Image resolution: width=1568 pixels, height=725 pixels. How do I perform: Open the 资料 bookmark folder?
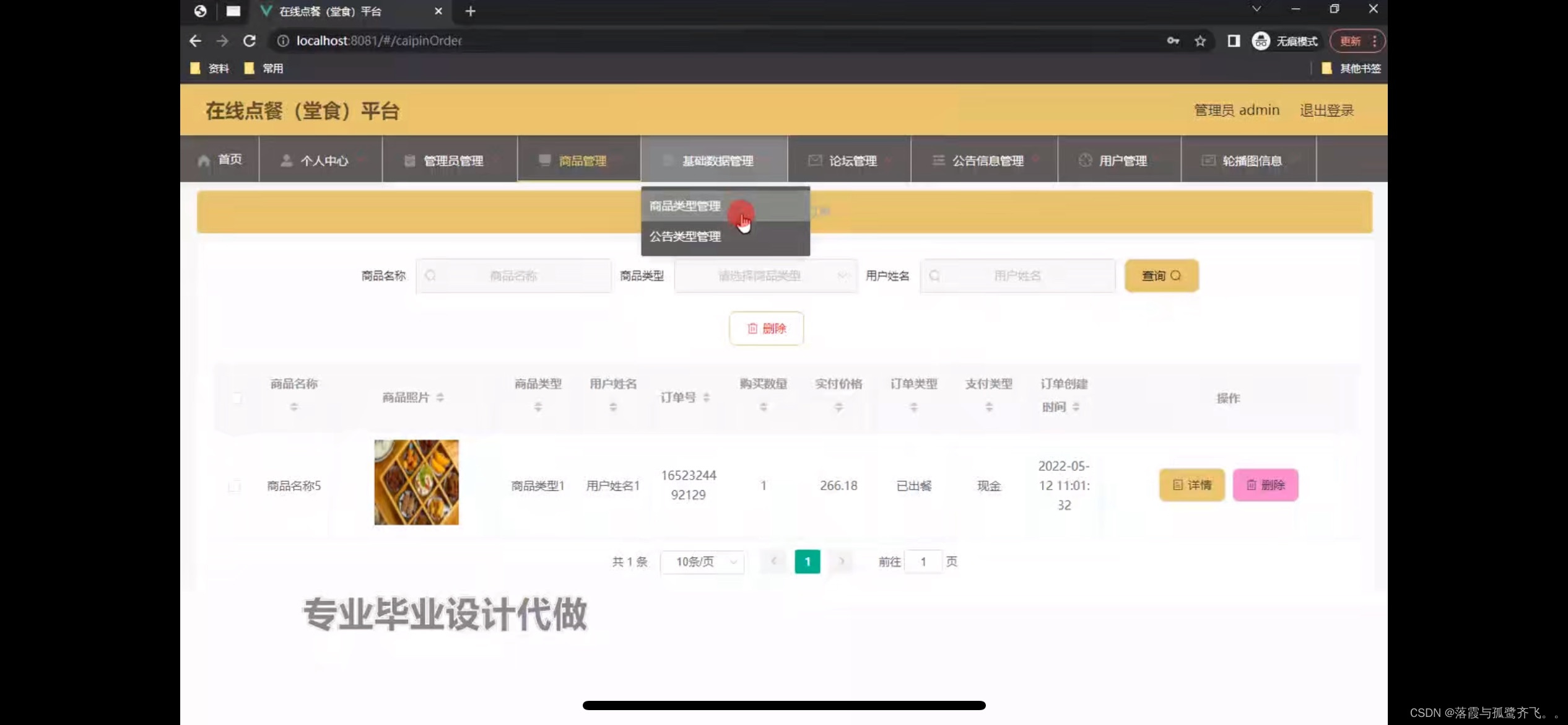(210, 68)
